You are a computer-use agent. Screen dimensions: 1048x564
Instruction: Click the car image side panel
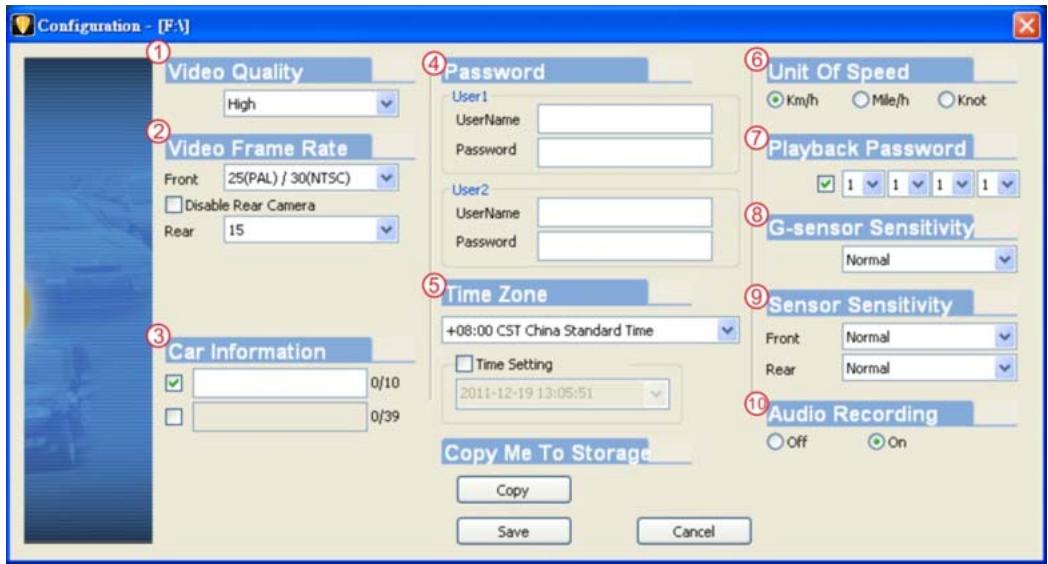point(88,301)
